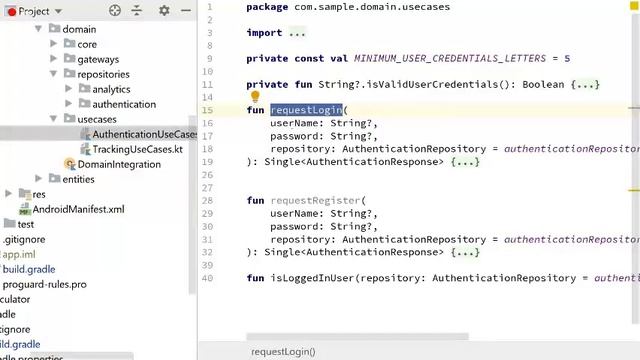This screenshot has height=360, width=640.
Task: Open TrackingUseCases.kt in tree
Action: (138, 149)
